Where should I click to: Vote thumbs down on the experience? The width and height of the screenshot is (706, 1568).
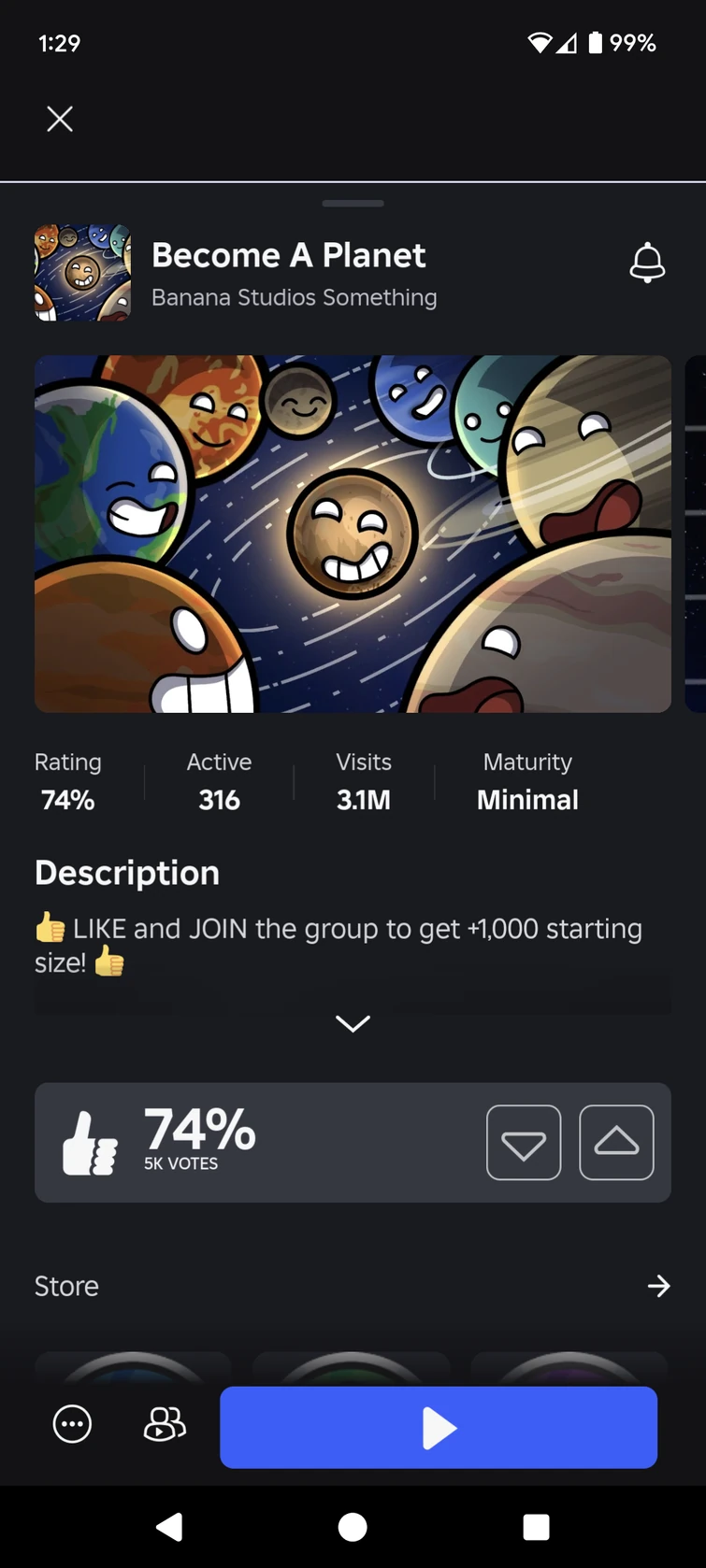524,1142
